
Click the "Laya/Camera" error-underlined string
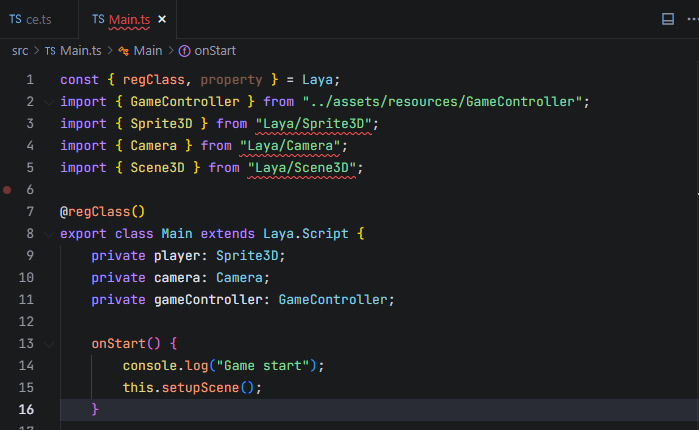(293, 145)
